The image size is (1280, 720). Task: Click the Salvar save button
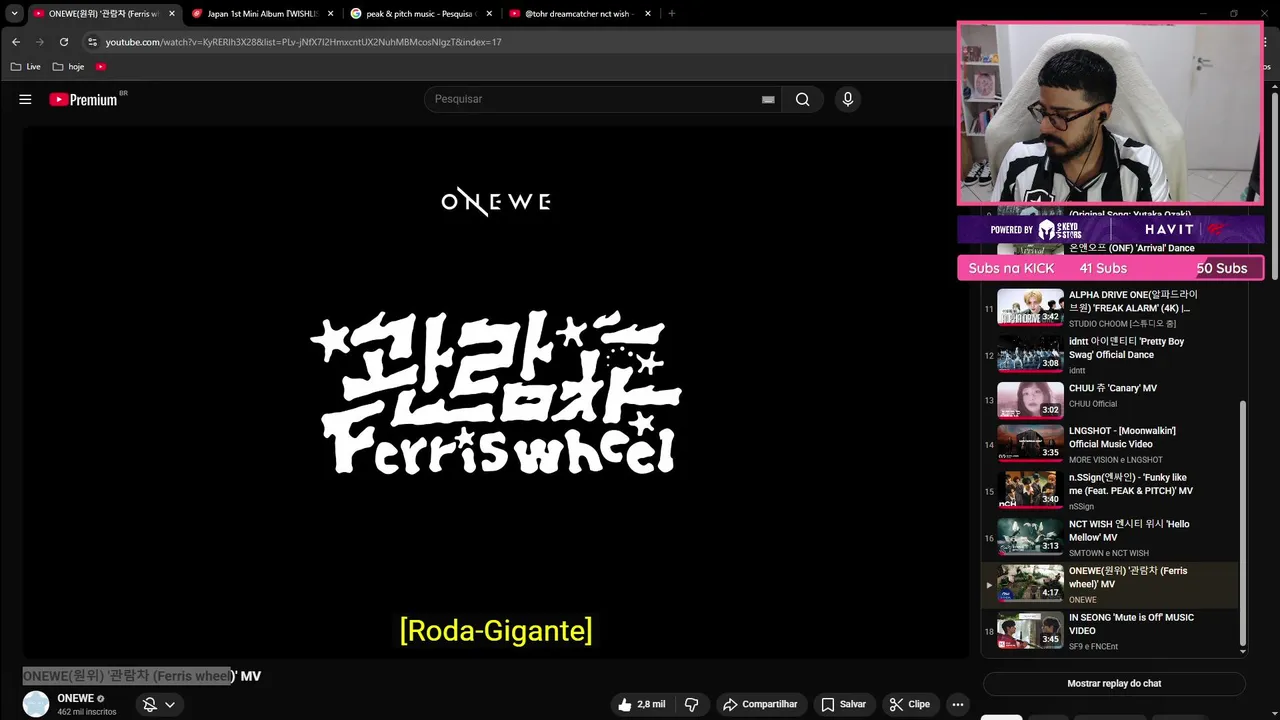coord(843,704)
